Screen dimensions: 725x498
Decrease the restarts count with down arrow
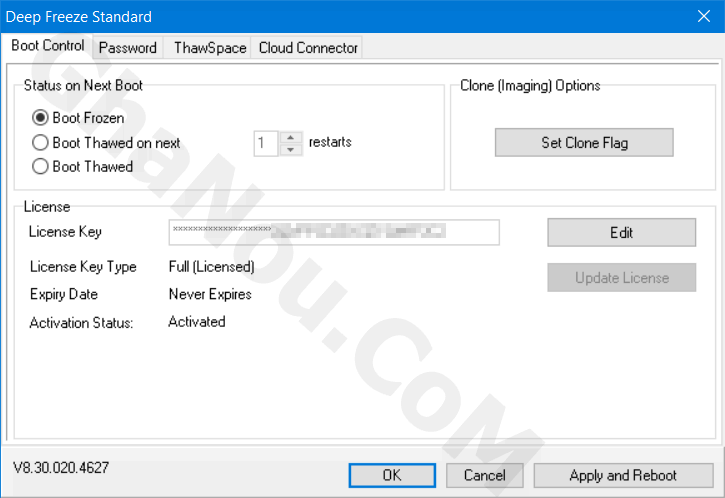291,150
